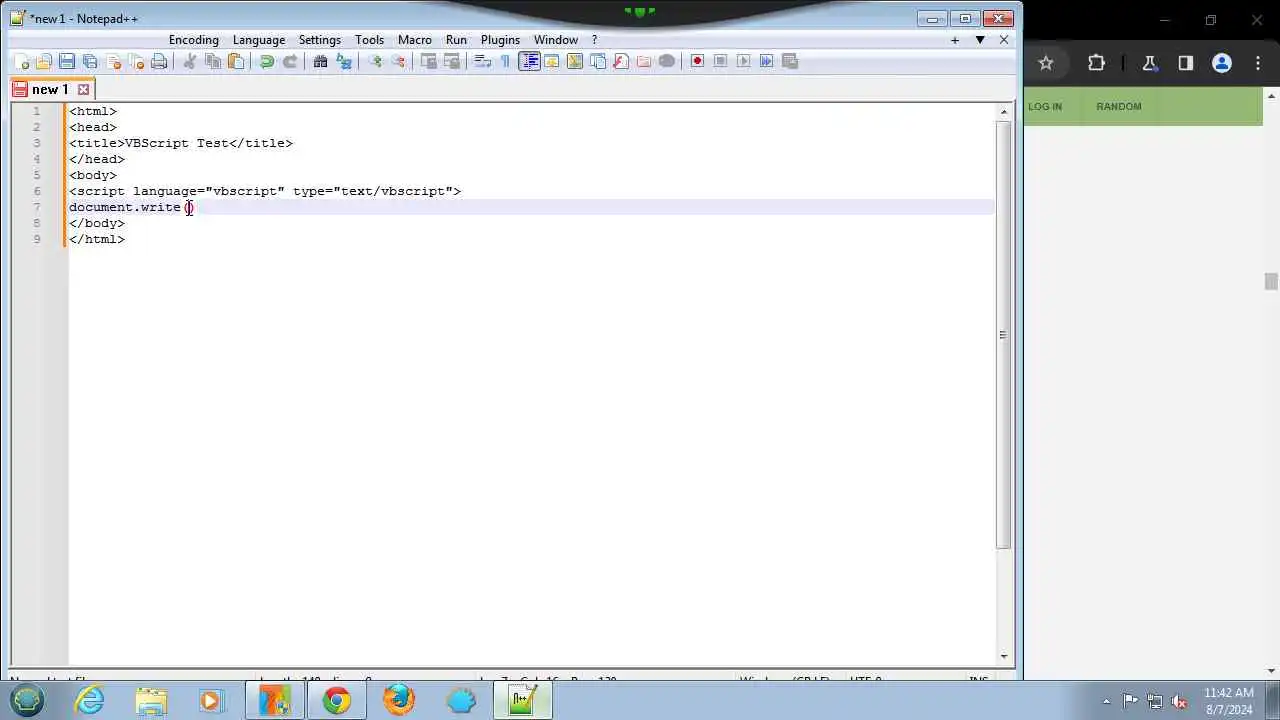1280x720 pixels.
Task: Open the Settings menu
Action: click(320, 40)
